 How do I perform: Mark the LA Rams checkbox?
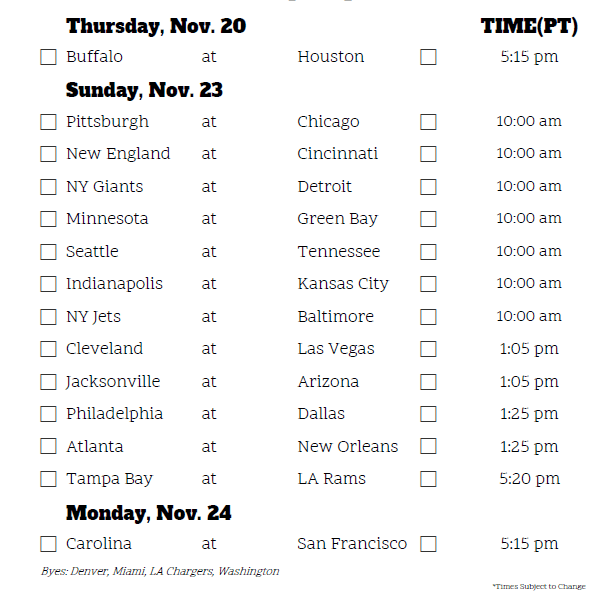click(x=428, y=479)
